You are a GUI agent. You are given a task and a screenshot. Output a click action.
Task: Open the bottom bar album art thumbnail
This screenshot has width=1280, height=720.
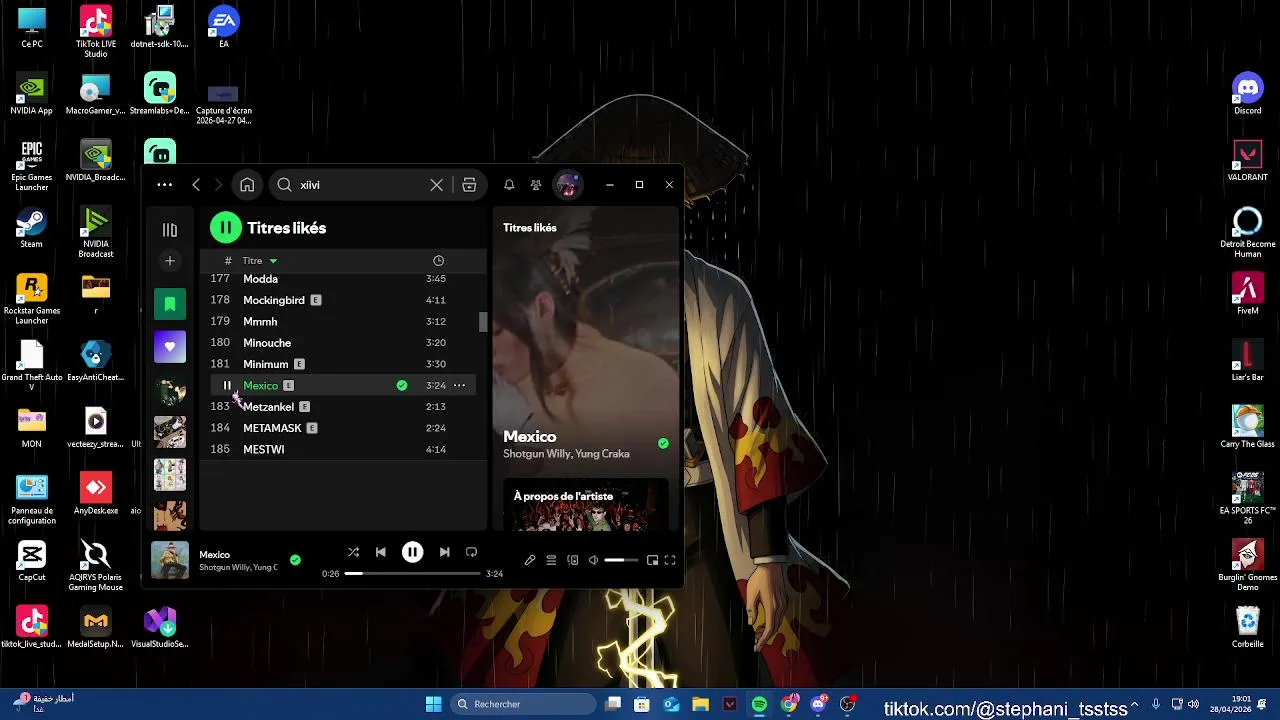(170, 560)
